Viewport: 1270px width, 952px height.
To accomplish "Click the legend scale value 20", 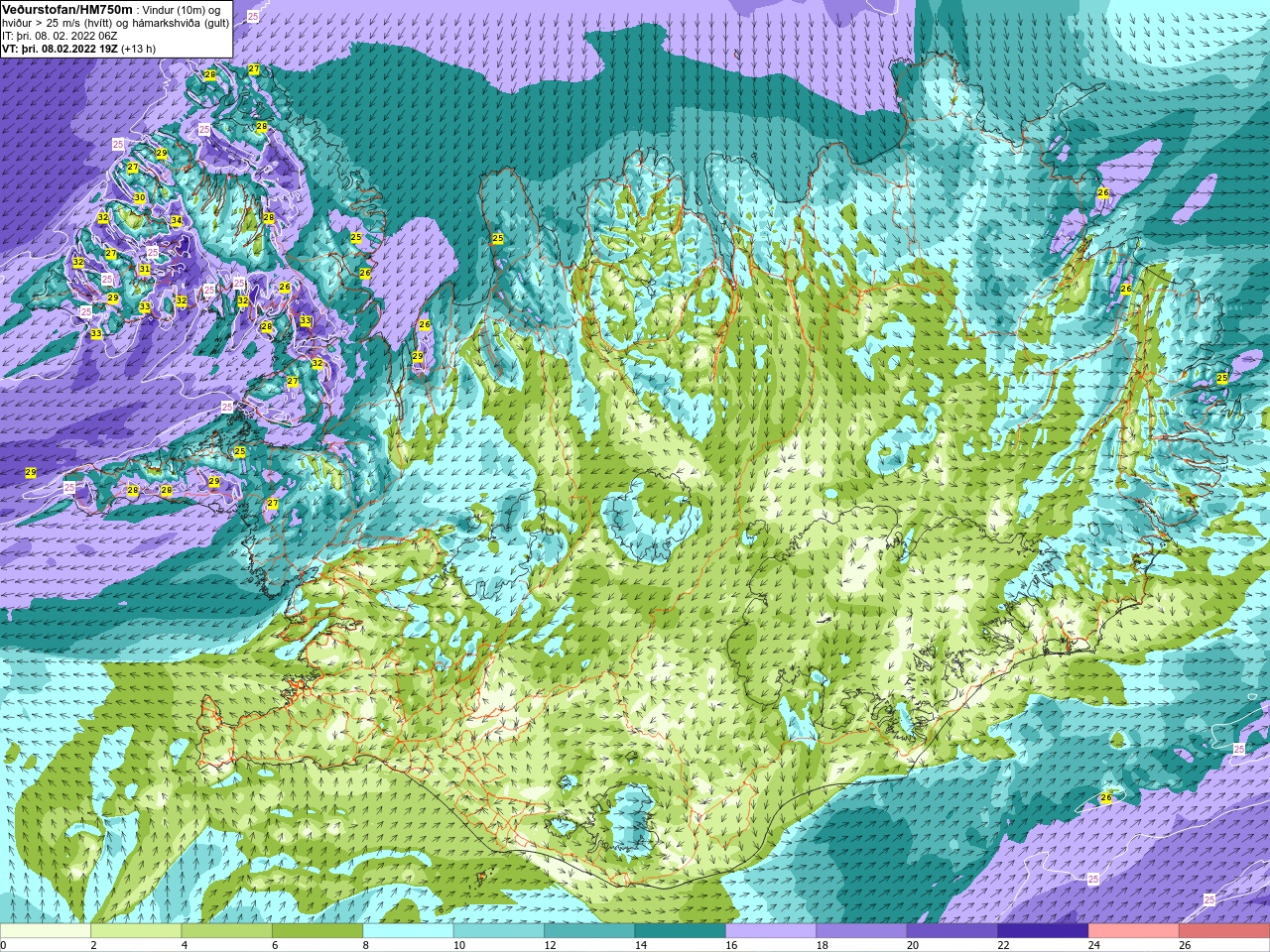I will (x=913, y=946).
